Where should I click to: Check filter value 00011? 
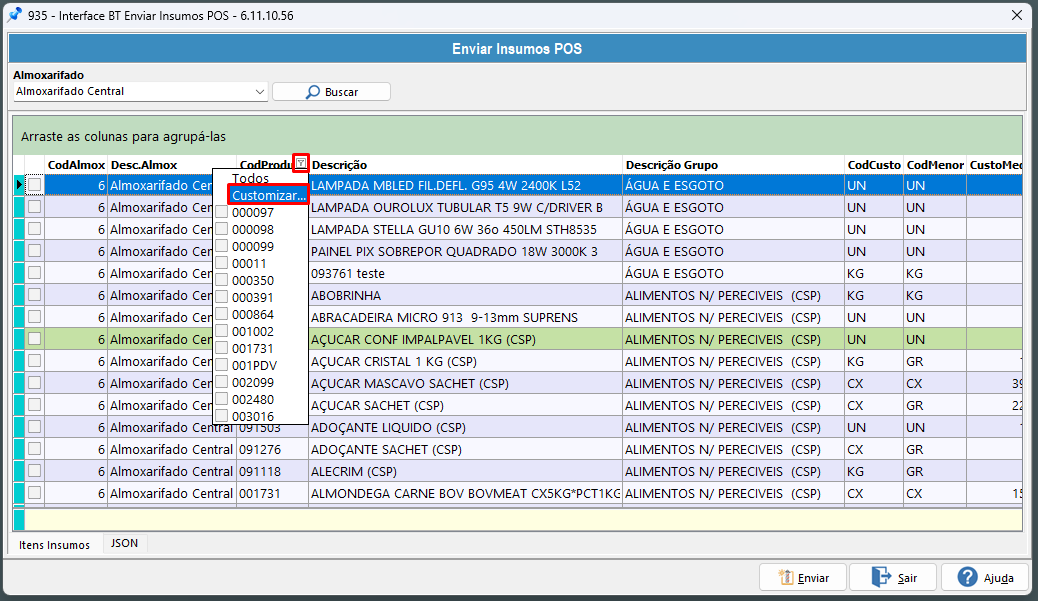click(x=222, y=263)
